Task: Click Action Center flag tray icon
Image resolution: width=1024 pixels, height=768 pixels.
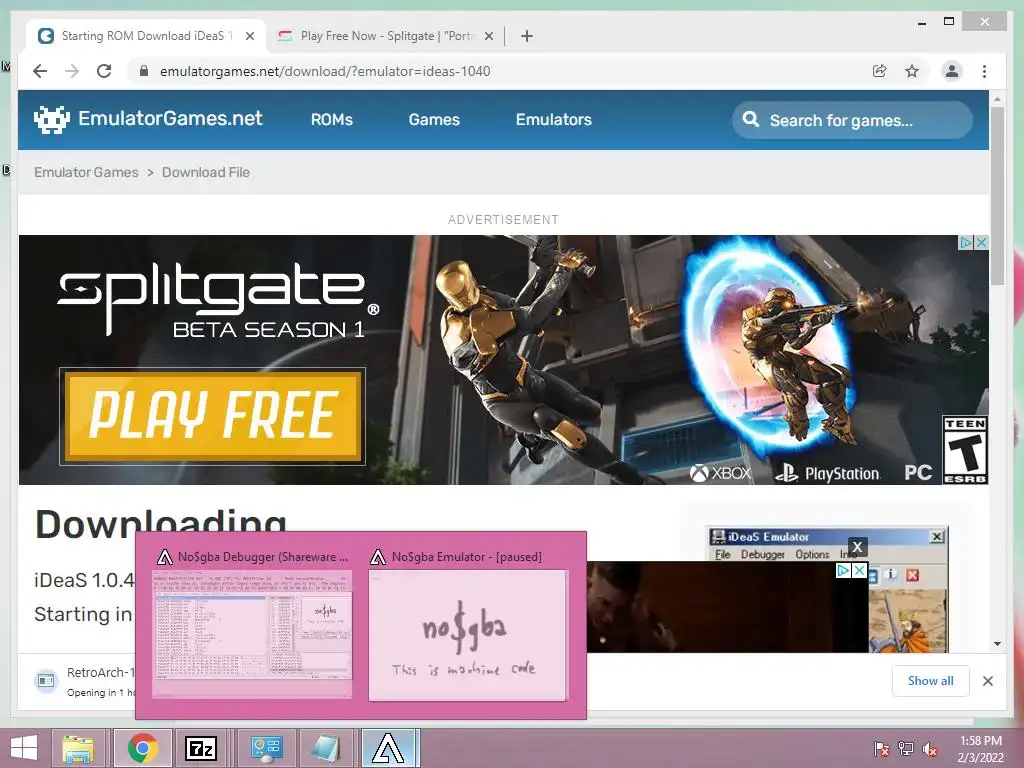Action: click(882, 748)
